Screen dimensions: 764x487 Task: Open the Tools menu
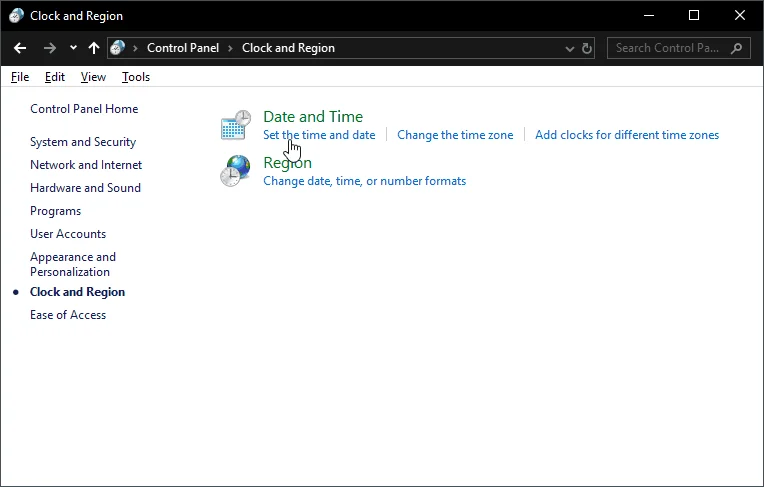(135, 77)
